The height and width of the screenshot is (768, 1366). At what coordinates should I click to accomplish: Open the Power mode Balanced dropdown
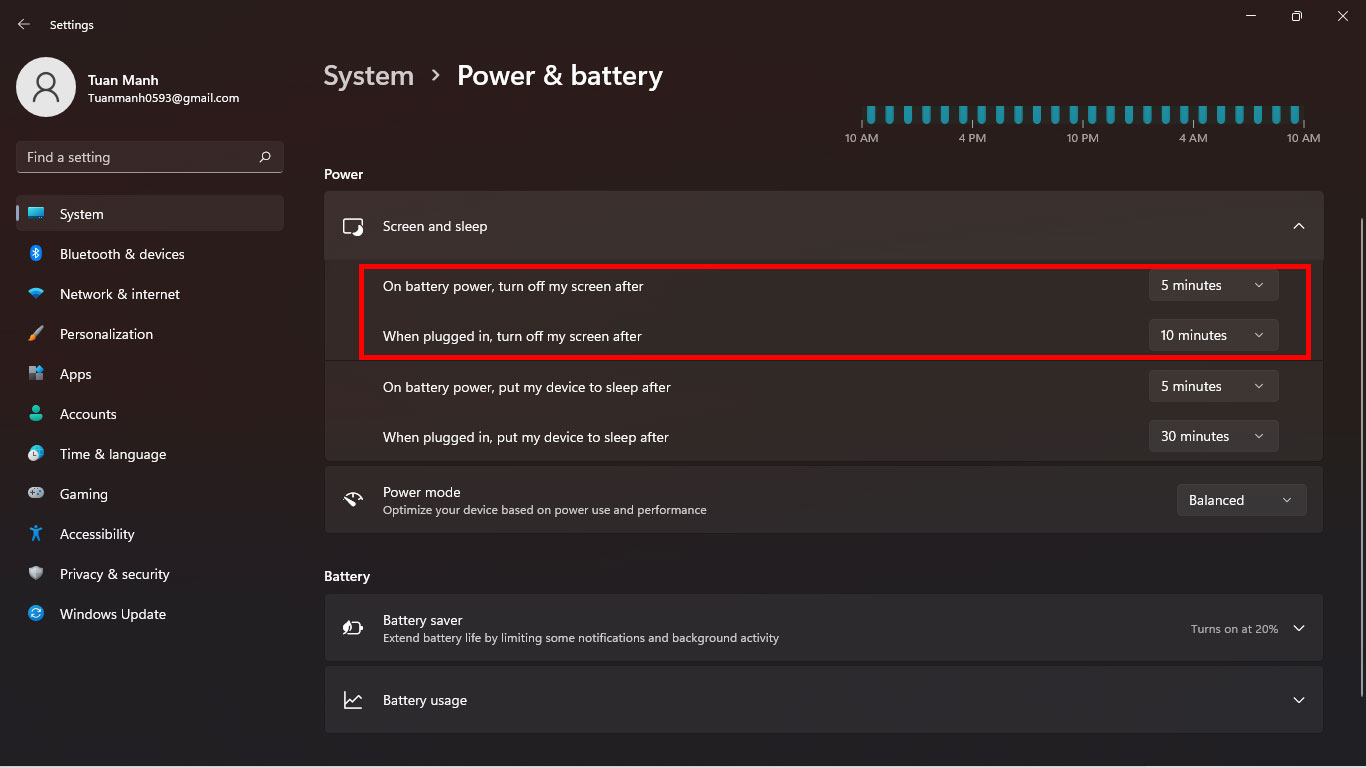1241,500
